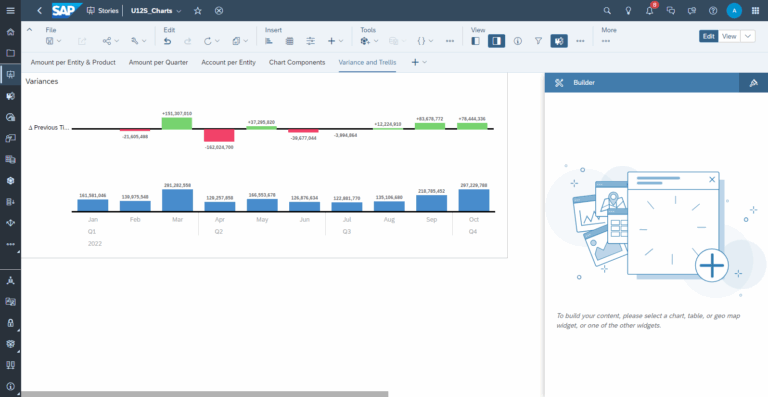Expand the Share dropdown arrow
The width and height of the screenshot is (768, 397).
coord(116,41)
